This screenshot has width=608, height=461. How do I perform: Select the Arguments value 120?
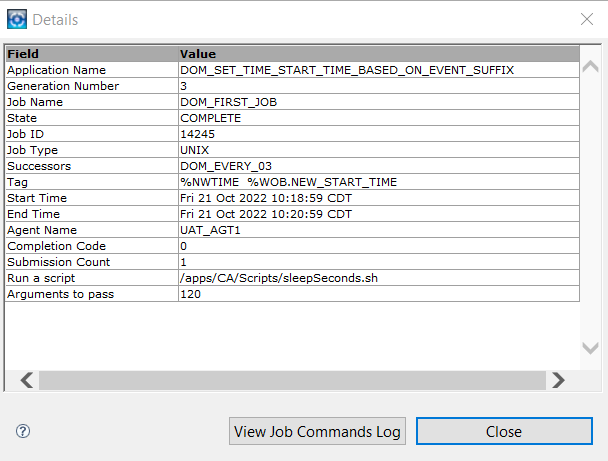[x=379, y=294]
